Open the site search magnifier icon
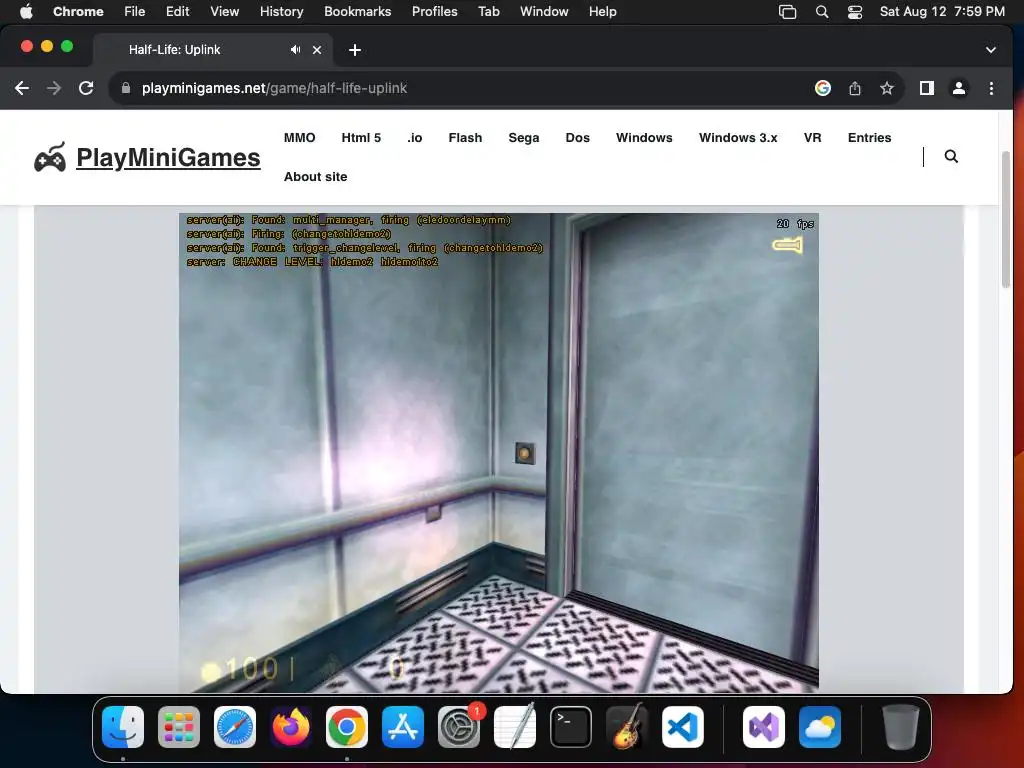Viewport: 1024px width, 768px height. (x=952, y=156)
